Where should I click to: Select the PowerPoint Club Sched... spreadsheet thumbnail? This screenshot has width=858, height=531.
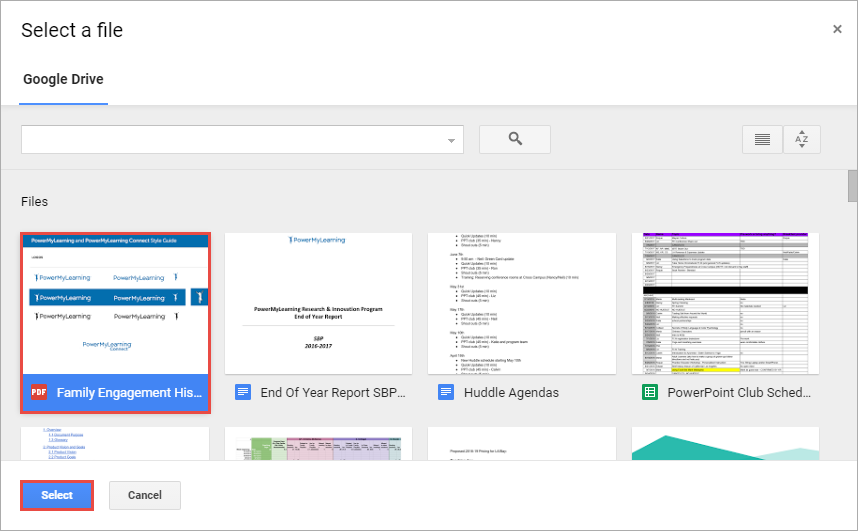(x=725, y=304)
